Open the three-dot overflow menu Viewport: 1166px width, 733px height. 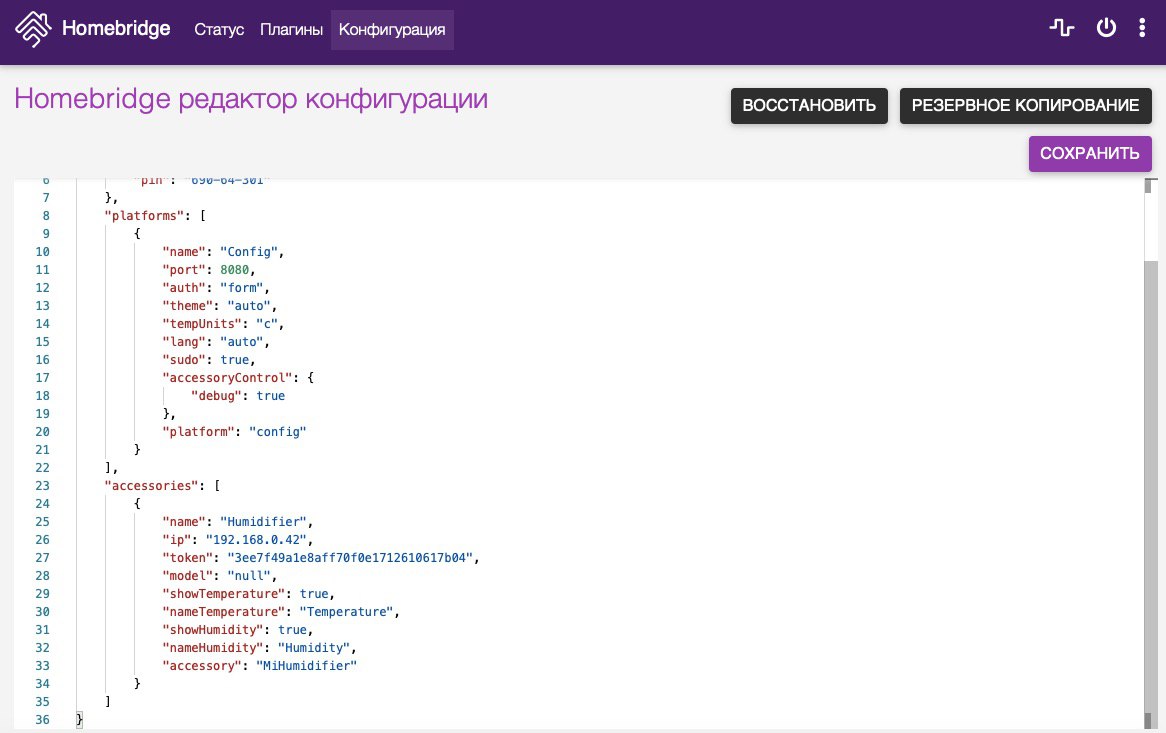[1141, 28]
